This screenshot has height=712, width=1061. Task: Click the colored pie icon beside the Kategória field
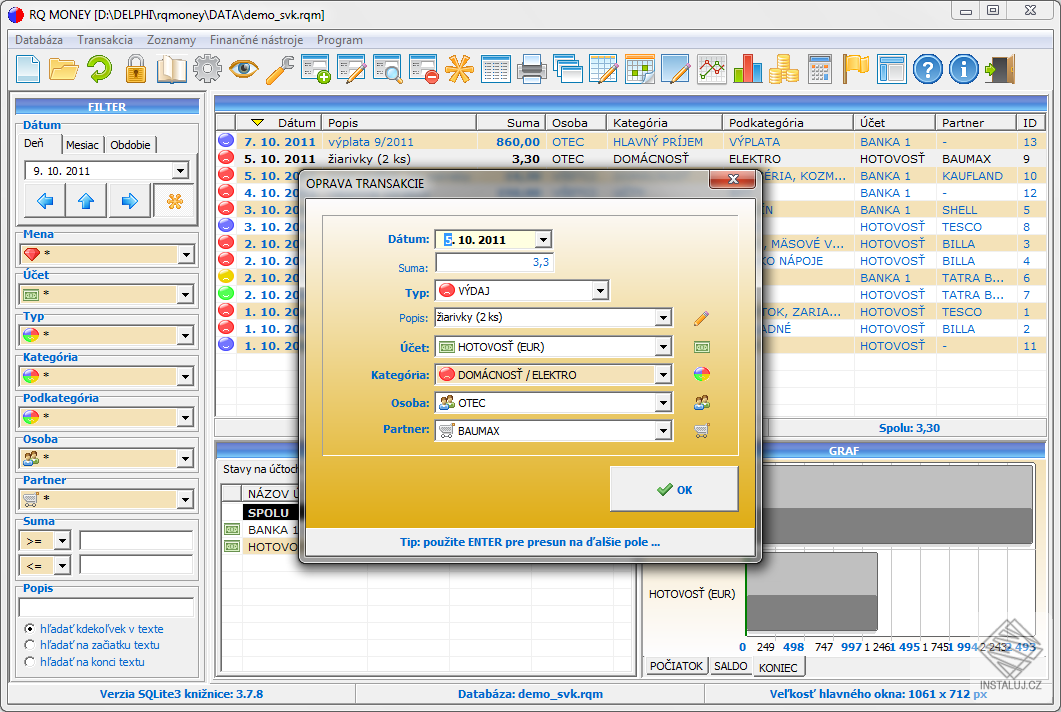point(702,374)
